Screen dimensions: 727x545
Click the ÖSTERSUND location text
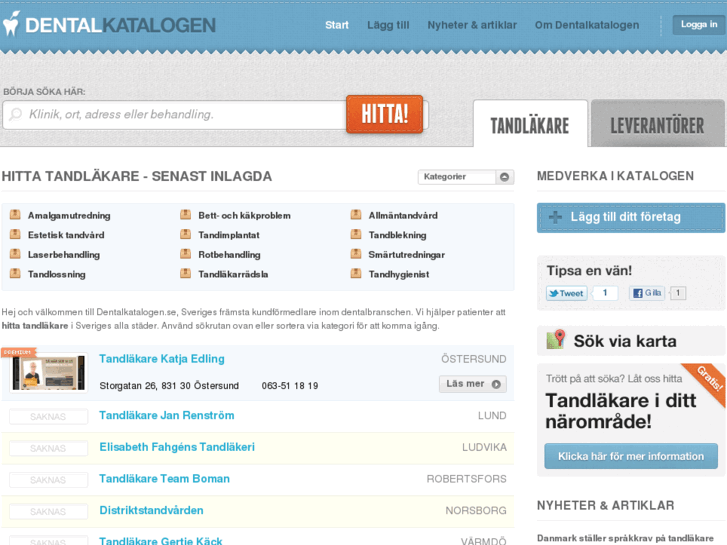(x=474, y=359)
